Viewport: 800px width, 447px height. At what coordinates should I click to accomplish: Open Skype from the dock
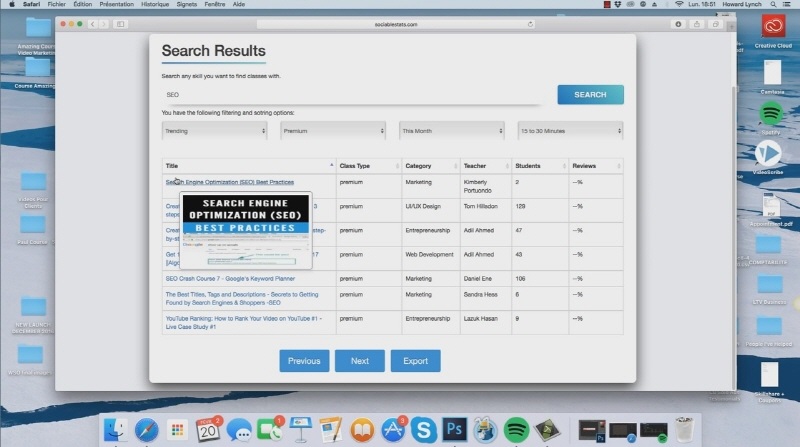[x=423, y=430]
